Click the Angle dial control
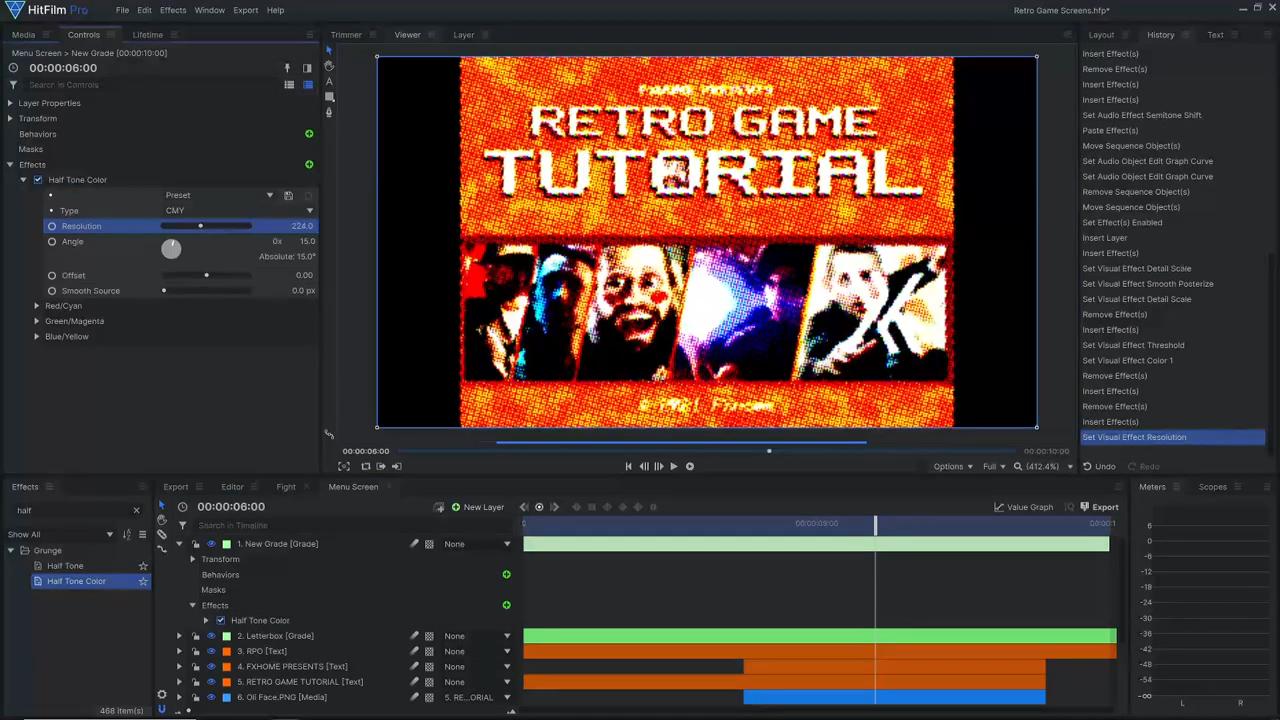The height and width of the screenshot is (720, 1280). tap(171, 249)
